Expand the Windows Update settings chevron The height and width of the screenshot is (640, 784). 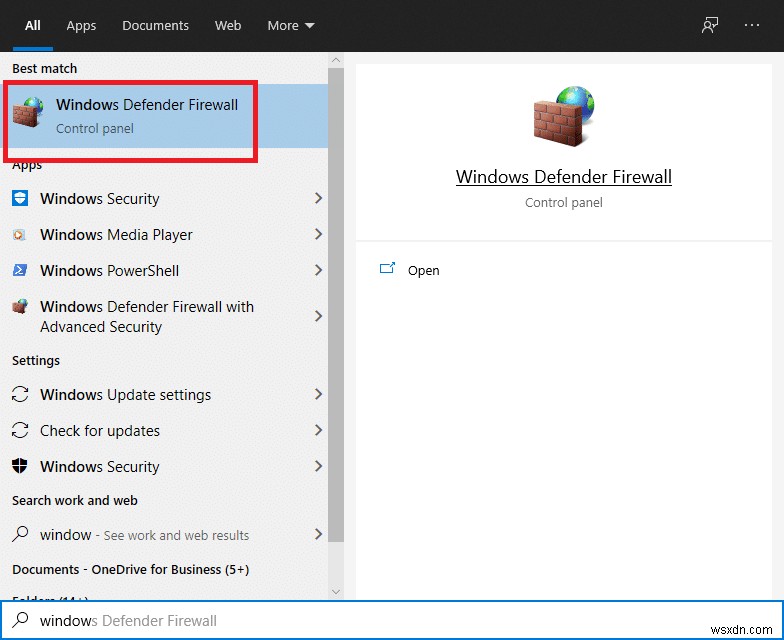click(x=318, y=394)
